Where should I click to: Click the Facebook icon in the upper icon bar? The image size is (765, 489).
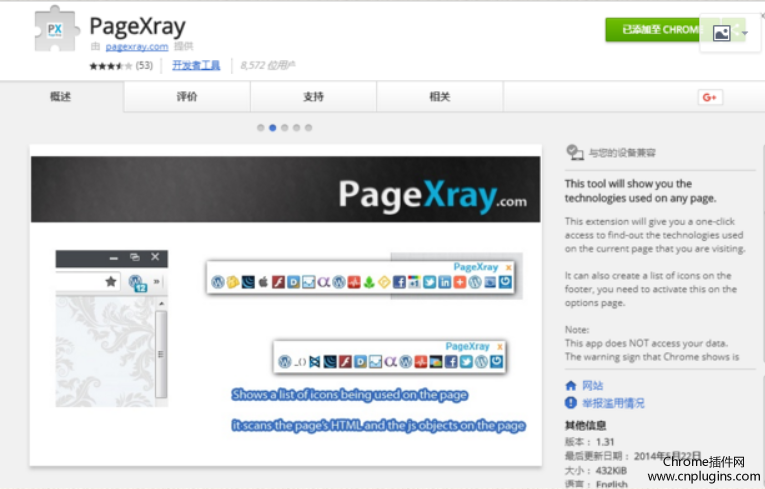click(x=399, y=282)
